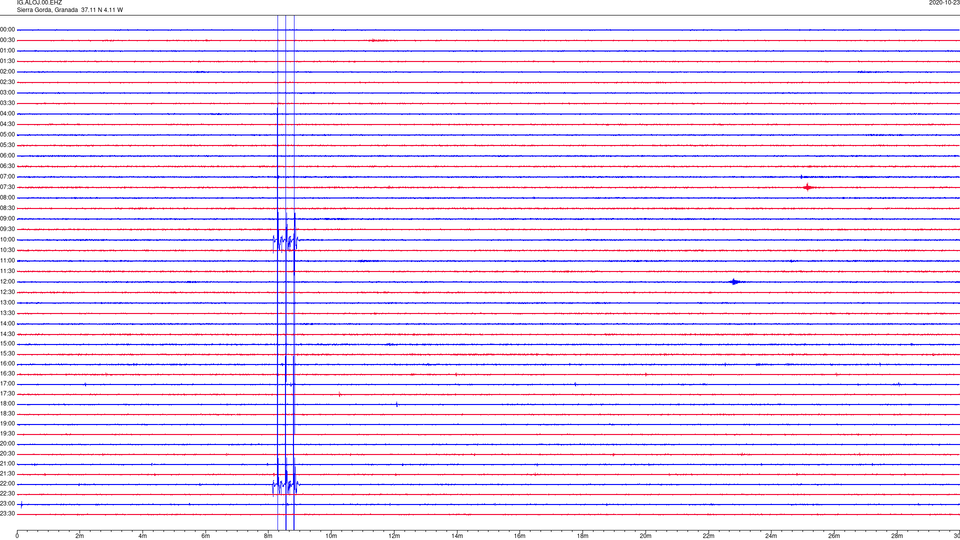The width and height of the screenshot is (960, 540).
Task: Select the 16m axis tick label
Action: 520,536
